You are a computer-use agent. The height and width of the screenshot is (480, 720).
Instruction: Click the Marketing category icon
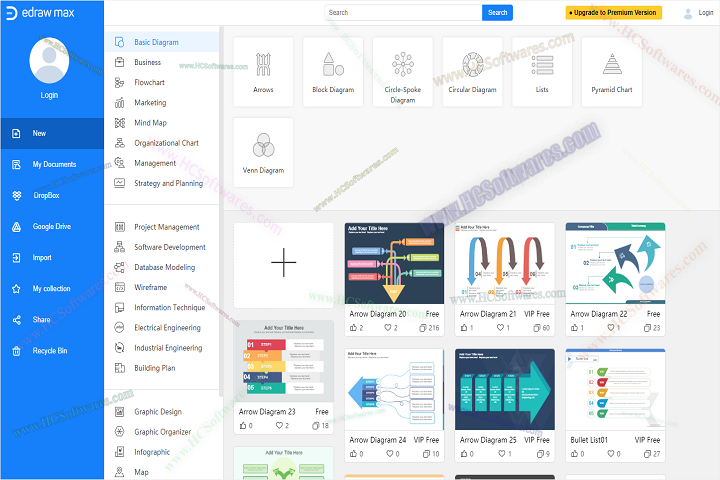tap(119, 102)
